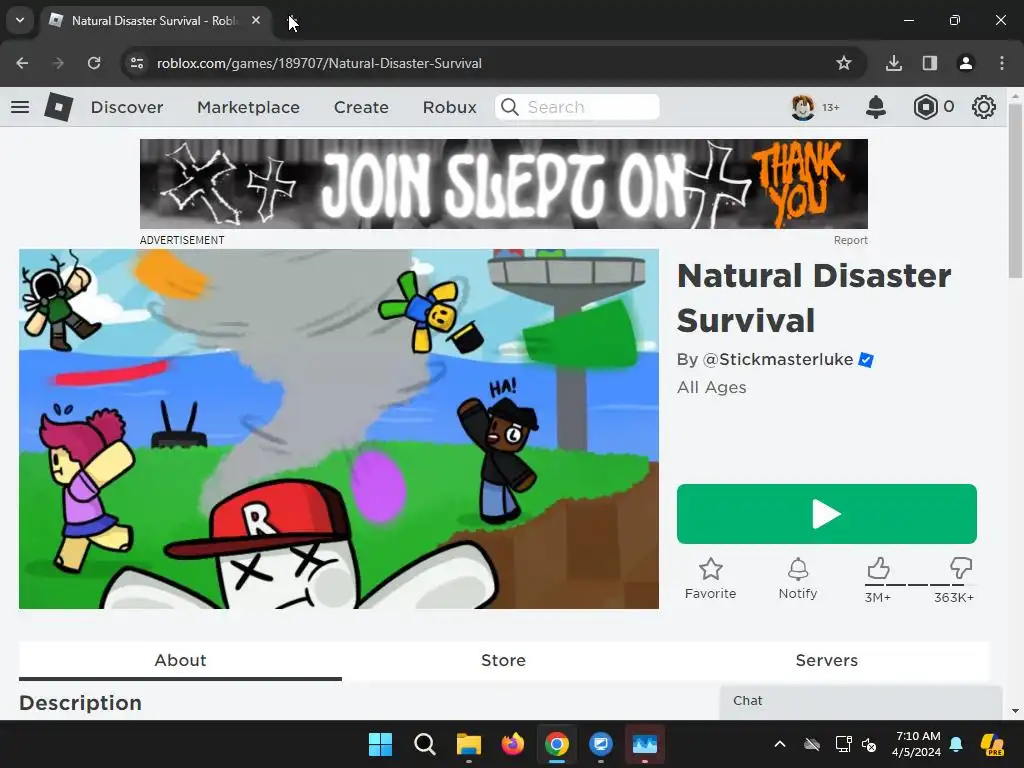Open the Marketplace menu item

tap(248, 107)
